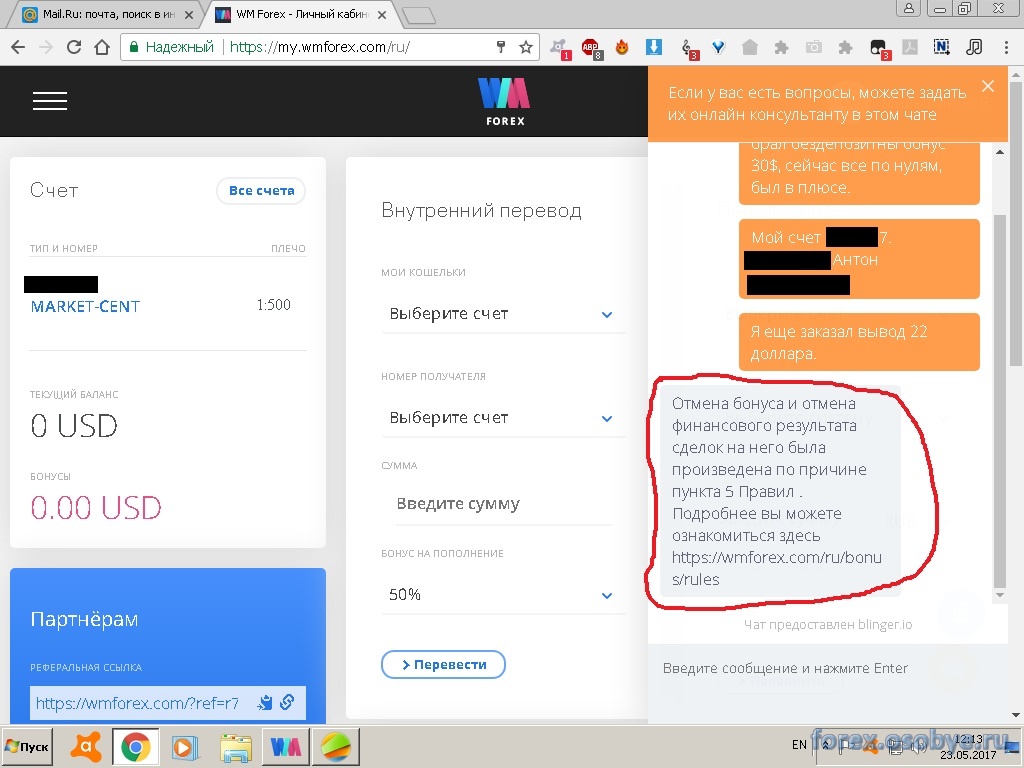This screenshot has height=768, width=1024.
Task: Go back to the previous page
Action: click(18, 47)
